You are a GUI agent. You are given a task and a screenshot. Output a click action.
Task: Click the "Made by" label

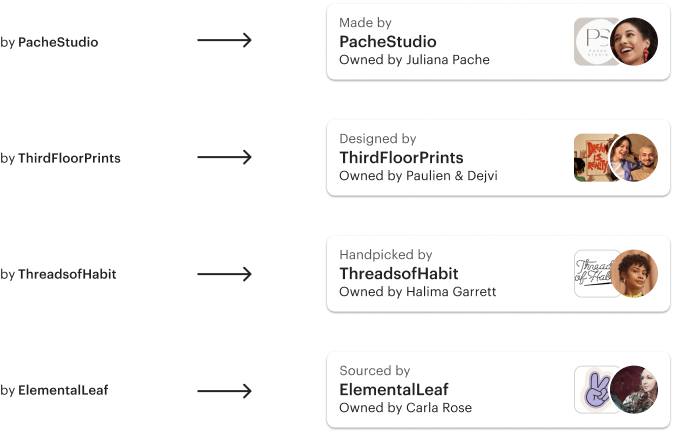[365, 23]
